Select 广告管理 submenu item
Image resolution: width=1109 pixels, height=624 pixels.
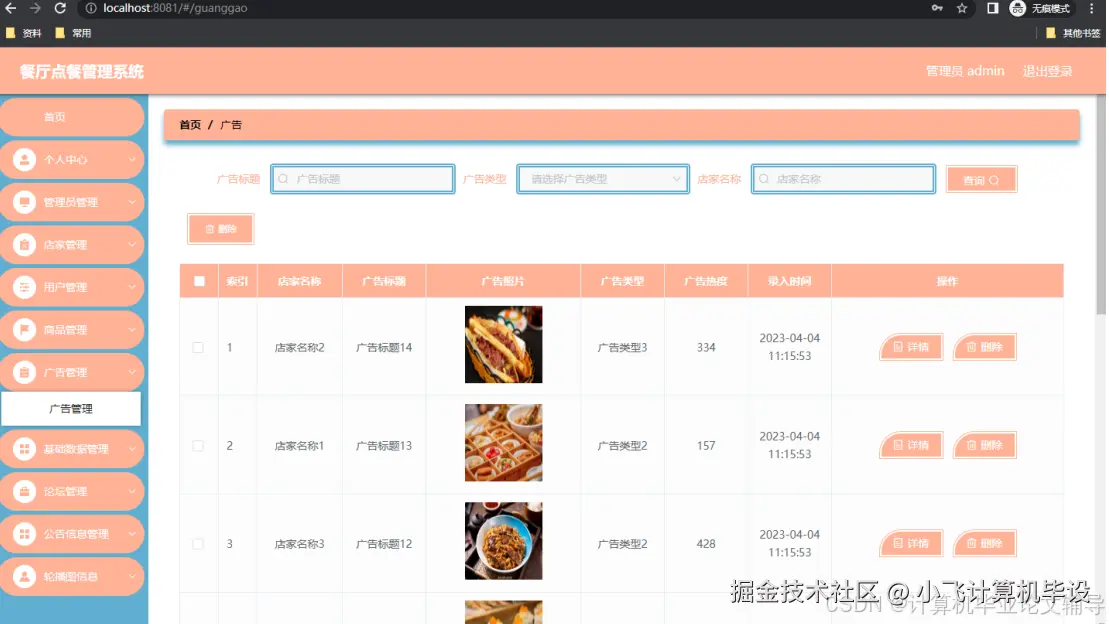72,408
